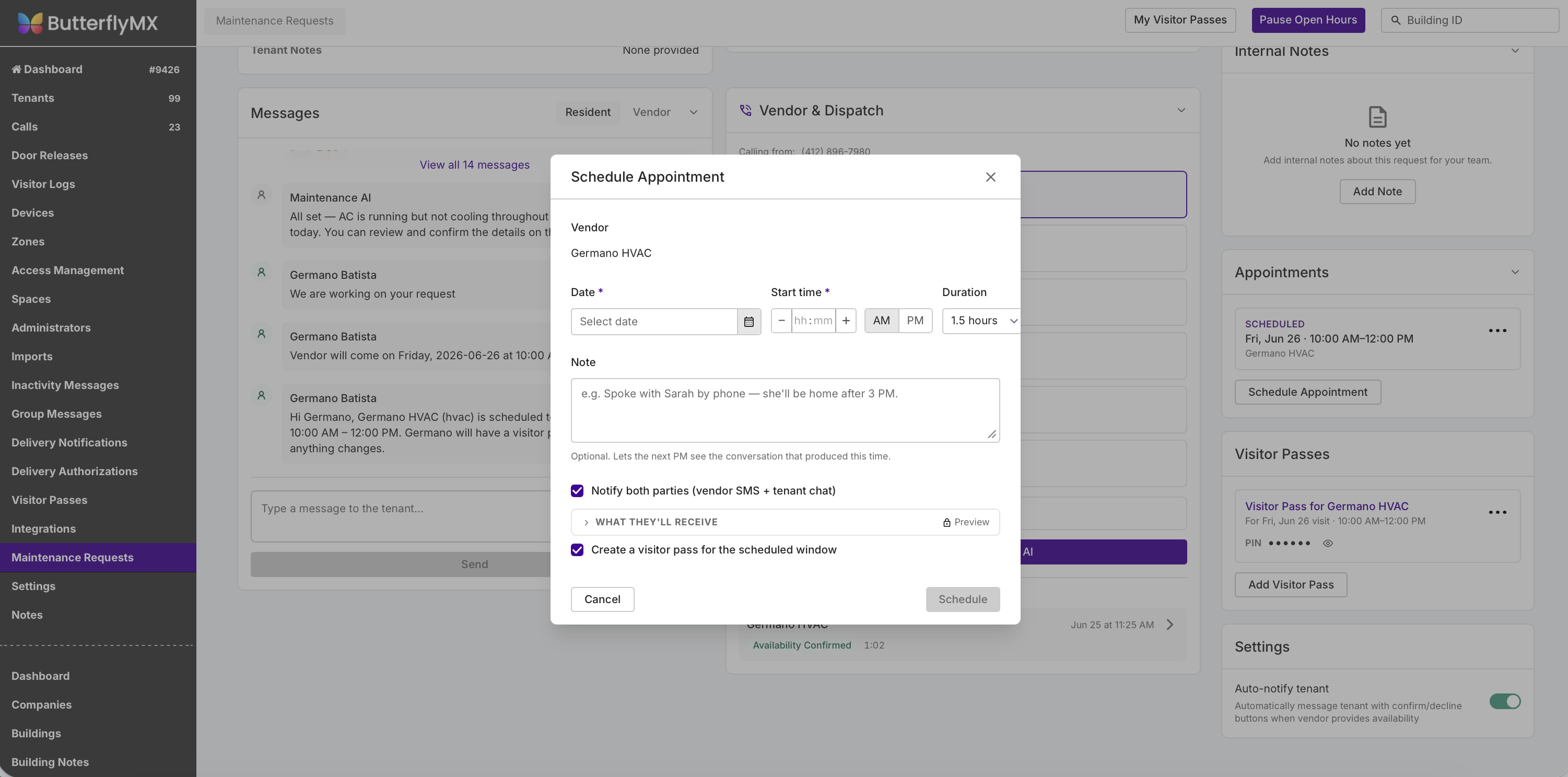Close the Schedule Appointment dialog

990,176
